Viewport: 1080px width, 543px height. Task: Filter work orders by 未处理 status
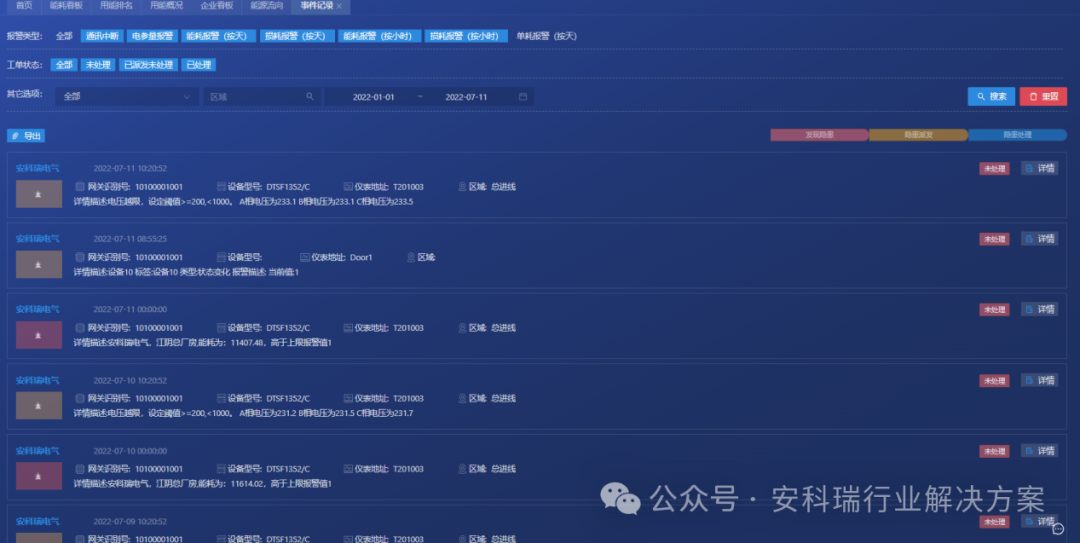[98, 65]
